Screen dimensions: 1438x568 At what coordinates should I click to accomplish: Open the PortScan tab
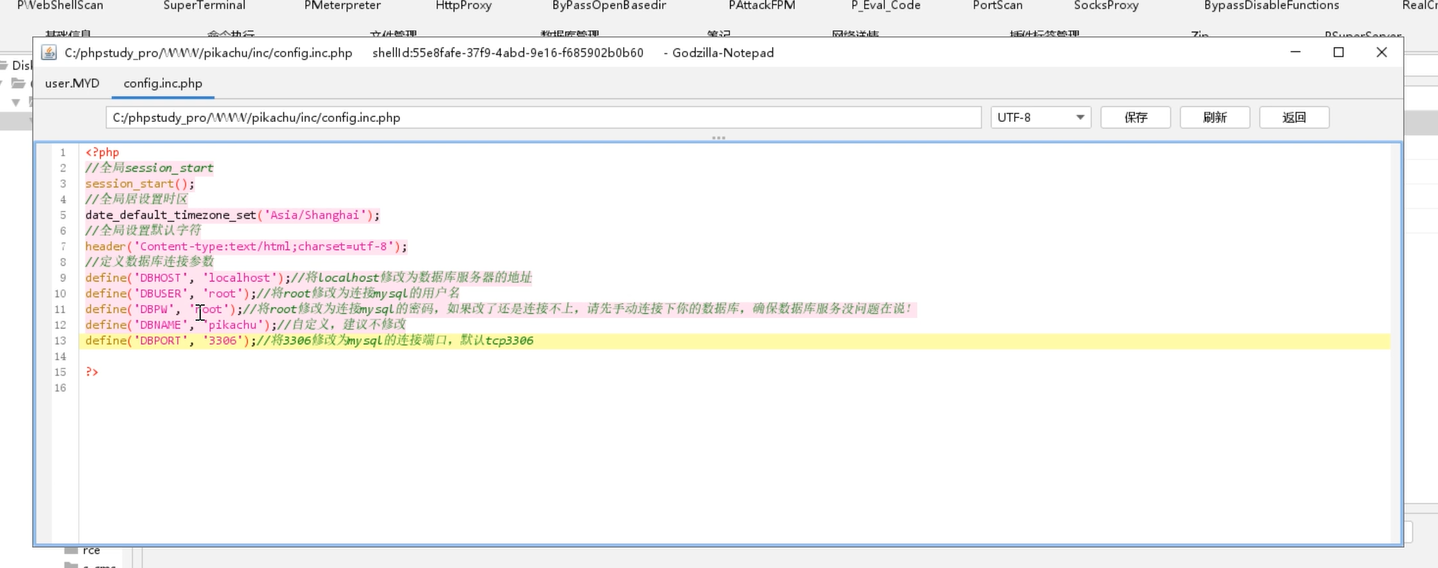point(997,6)
